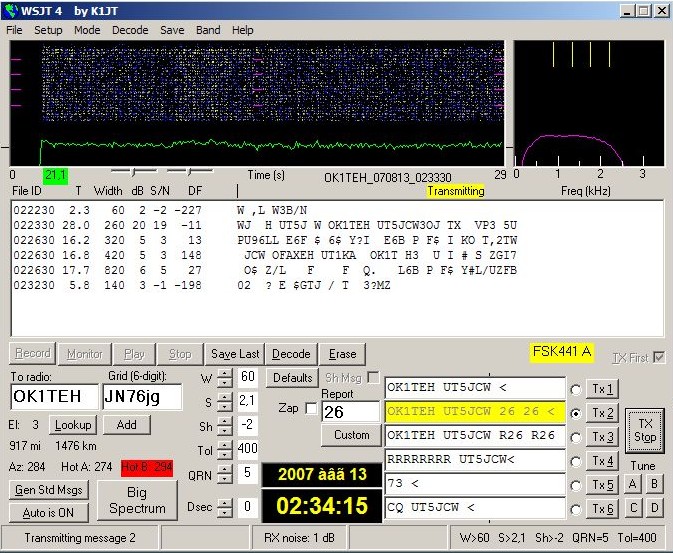Open the Setup menu
The height and width of the screenshot is (553, 673).
[x=48, y=30]
